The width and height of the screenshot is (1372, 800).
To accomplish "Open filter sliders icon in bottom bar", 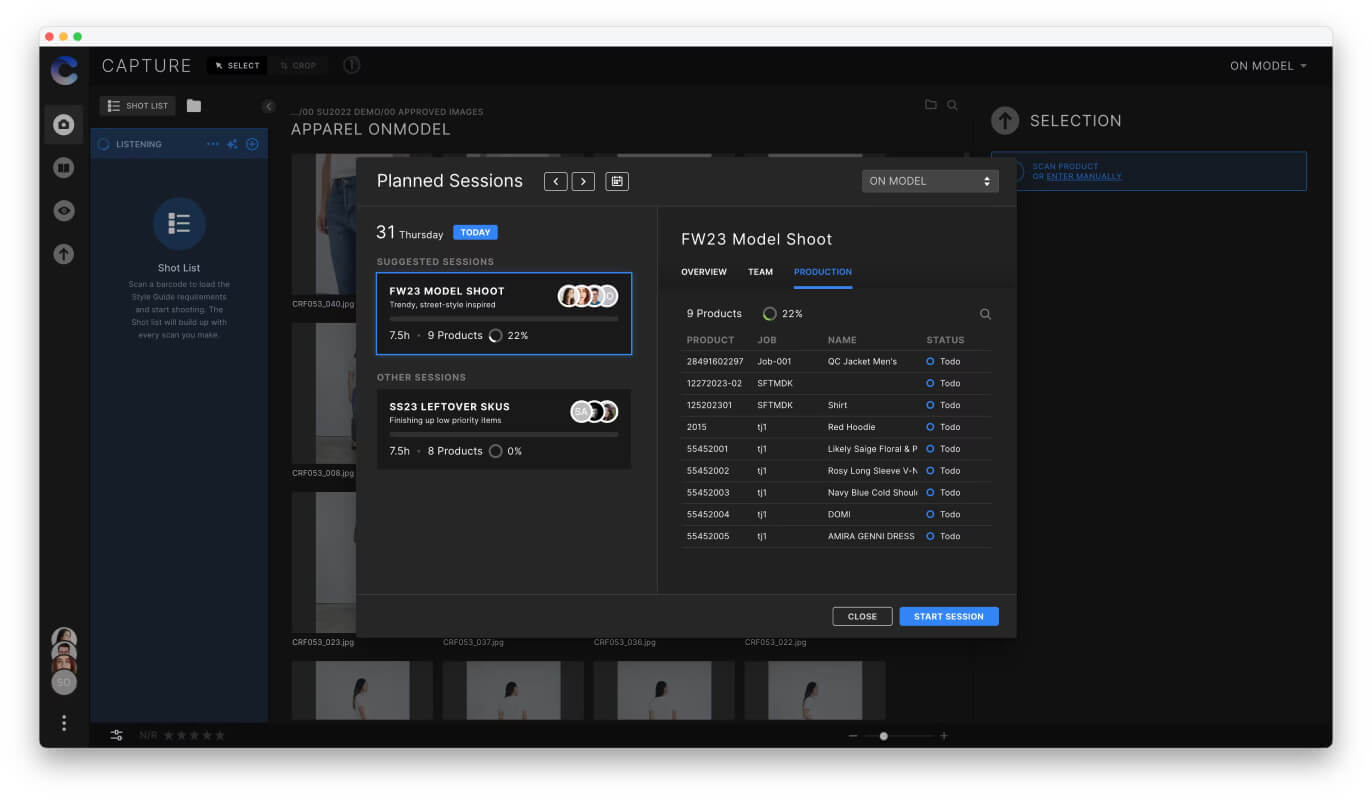I will click(x=117, y=735).
